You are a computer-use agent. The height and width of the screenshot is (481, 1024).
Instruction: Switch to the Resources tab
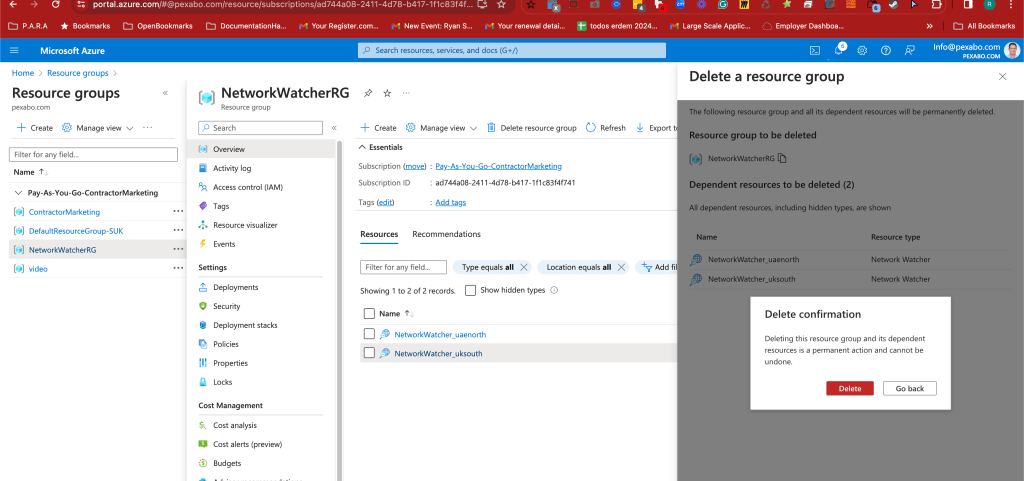tap(379, 234)
